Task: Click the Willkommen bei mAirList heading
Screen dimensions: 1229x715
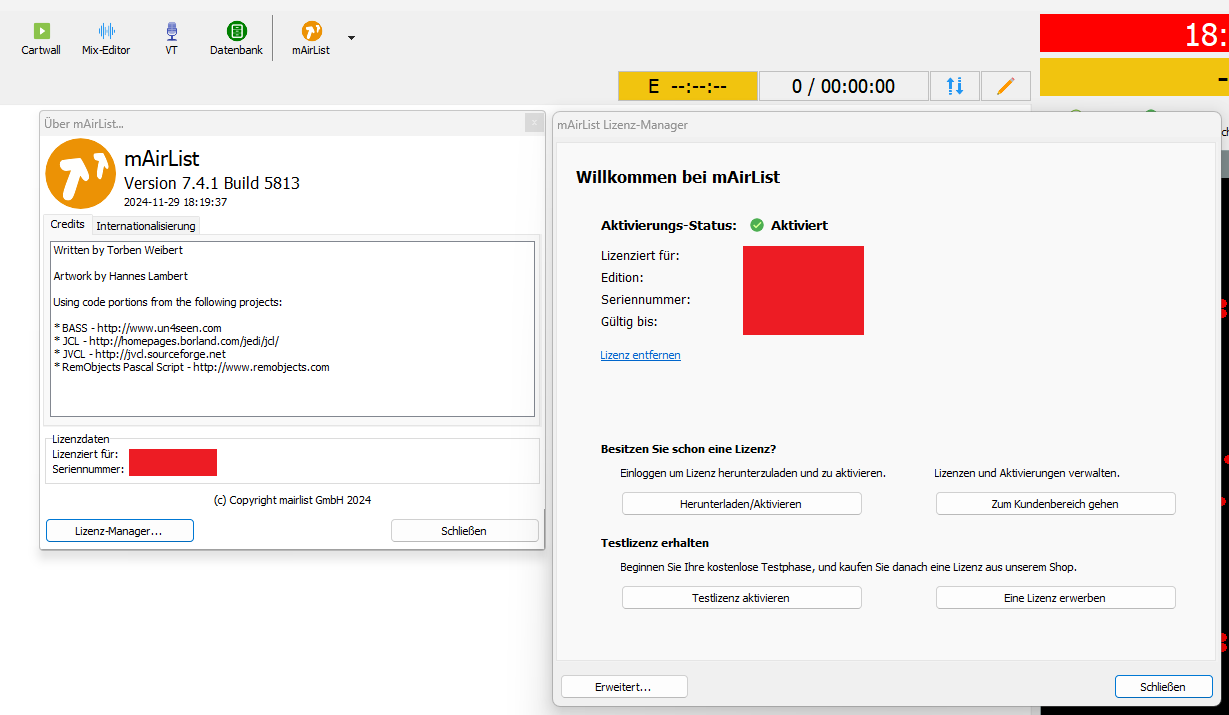Action: click(x=678, y=177)
